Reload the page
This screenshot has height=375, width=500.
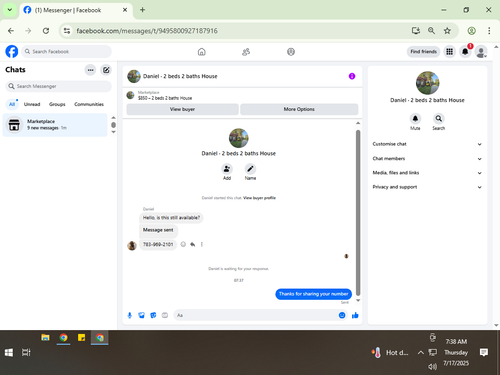click(46, 31)
